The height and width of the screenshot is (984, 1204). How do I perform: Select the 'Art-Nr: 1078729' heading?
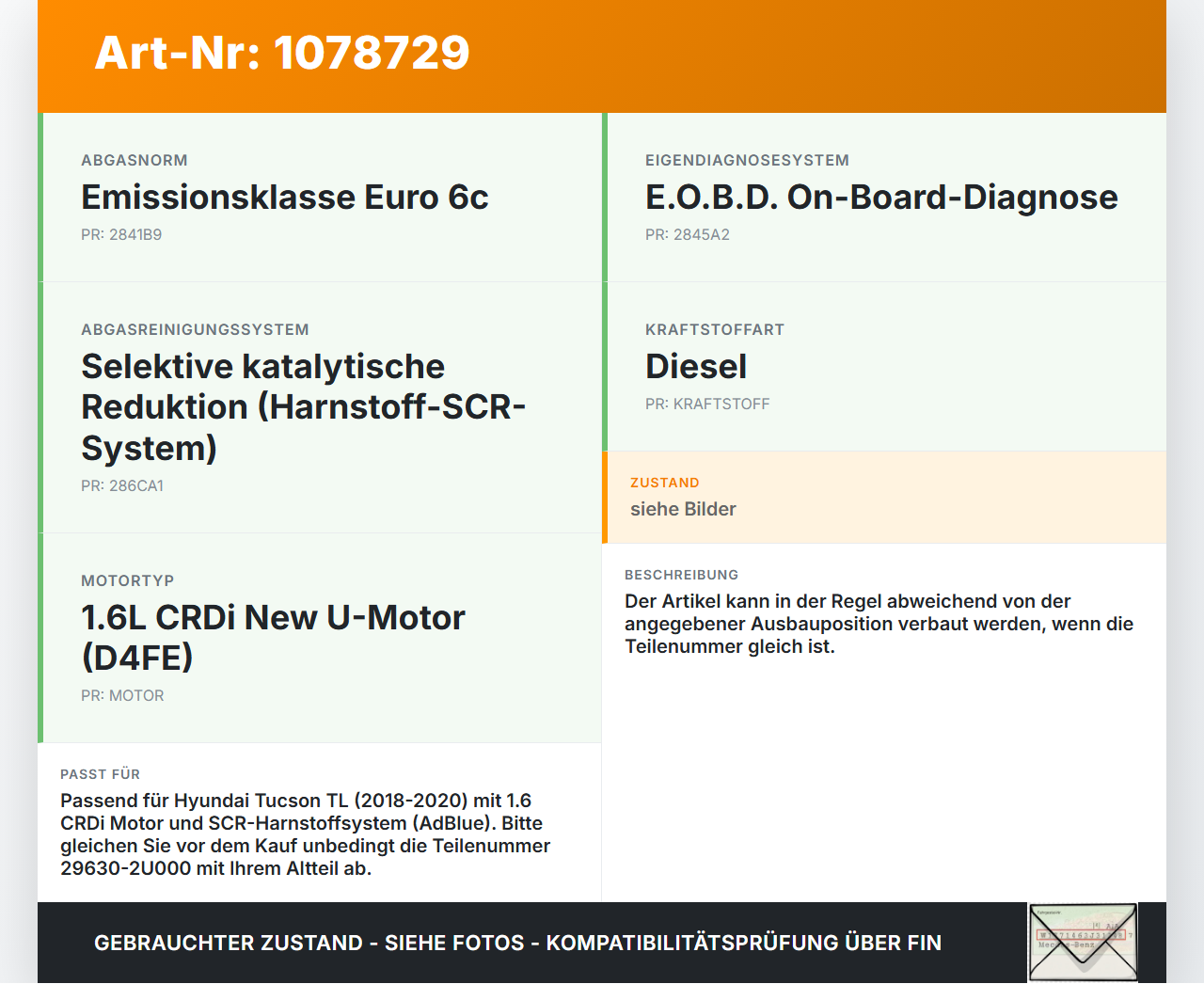click(x=282, y=53)
